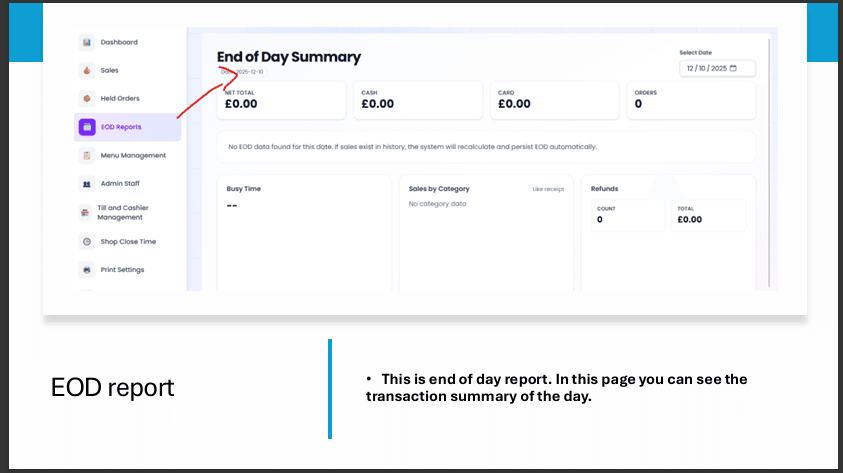Select the Print Settings printer icon
This screenshot has height=473, width=843.
(87, 270)
